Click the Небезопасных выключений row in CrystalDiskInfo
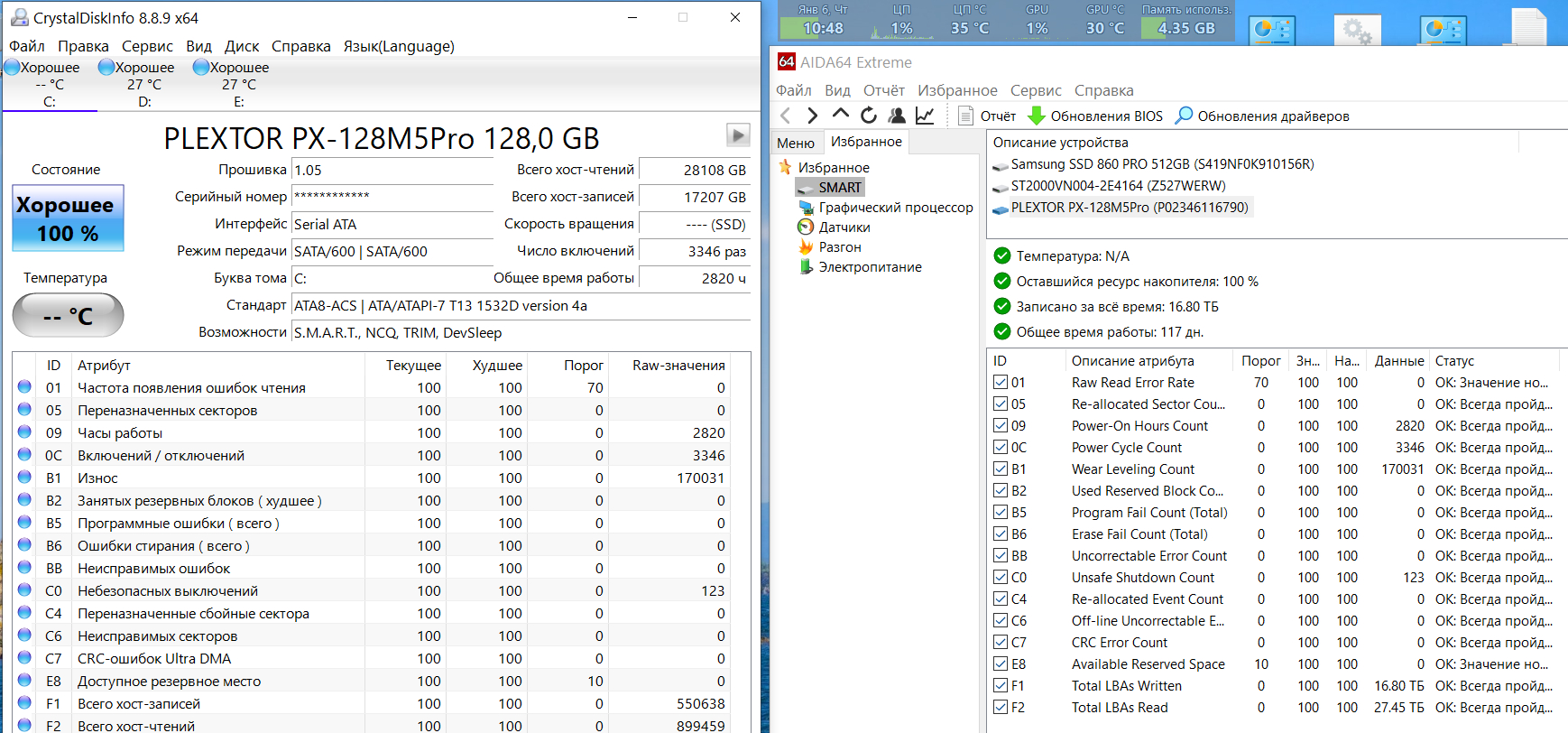 point(372,590)
